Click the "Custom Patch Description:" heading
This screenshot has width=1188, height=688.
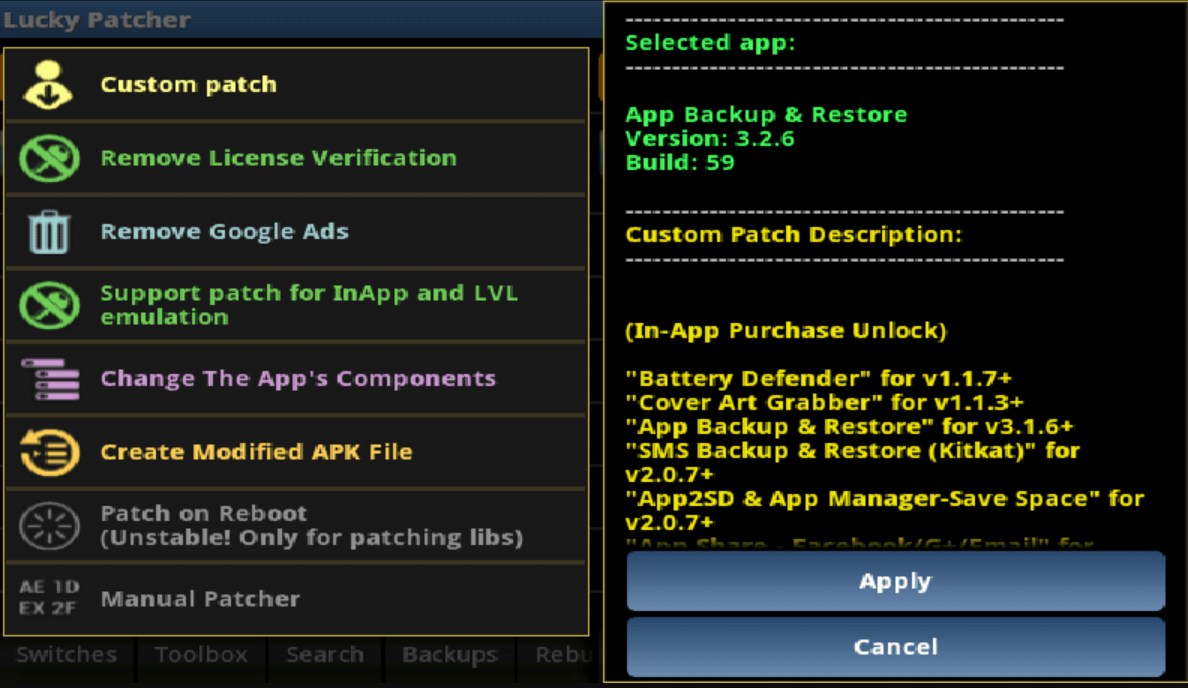click(x=793, y=235)
